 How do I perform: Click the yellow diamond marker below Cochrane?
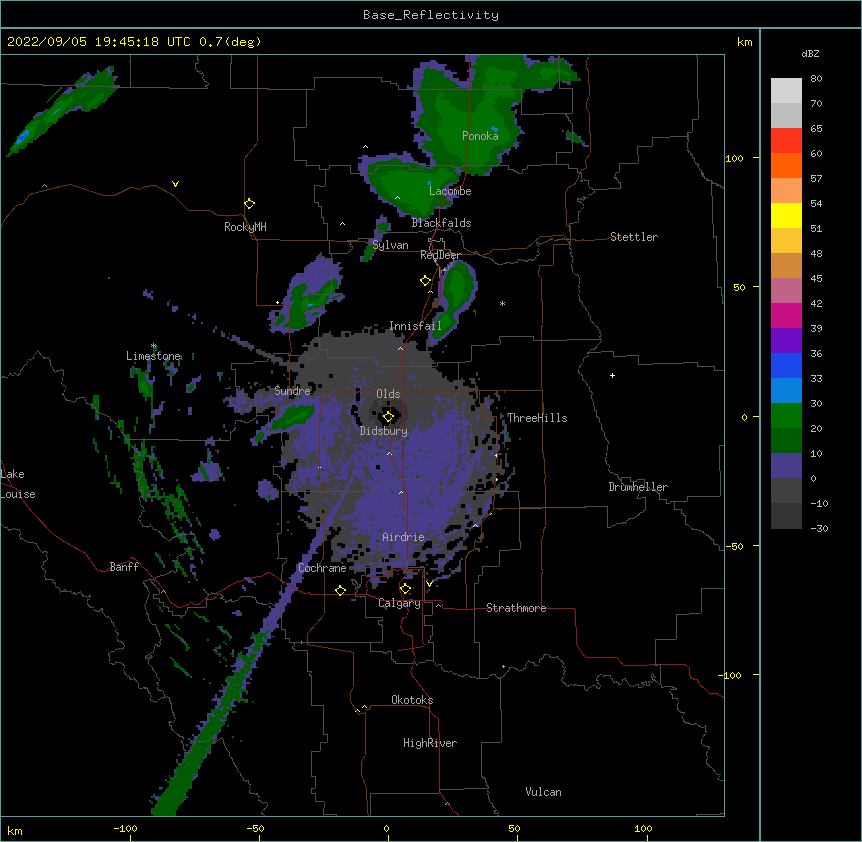(x=340, y=590)
